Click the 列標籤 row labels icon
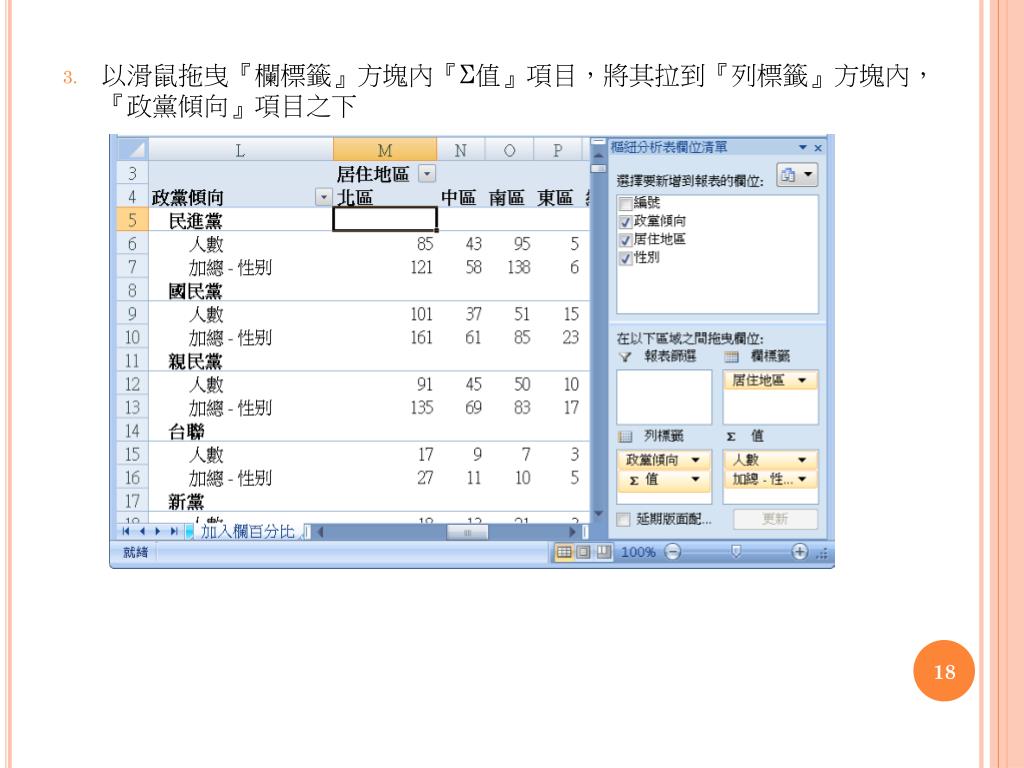Screen dimensions: 1024x768 pyautogui.click(x=625, y=436)
